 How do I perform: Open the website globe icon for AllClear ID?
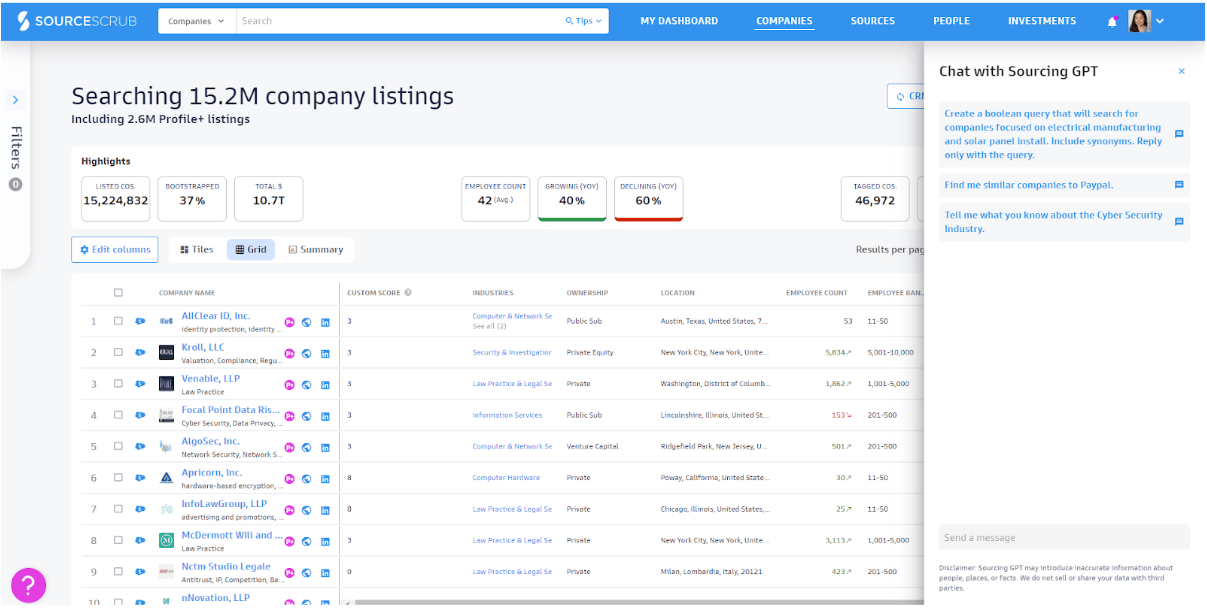point(307,321)
